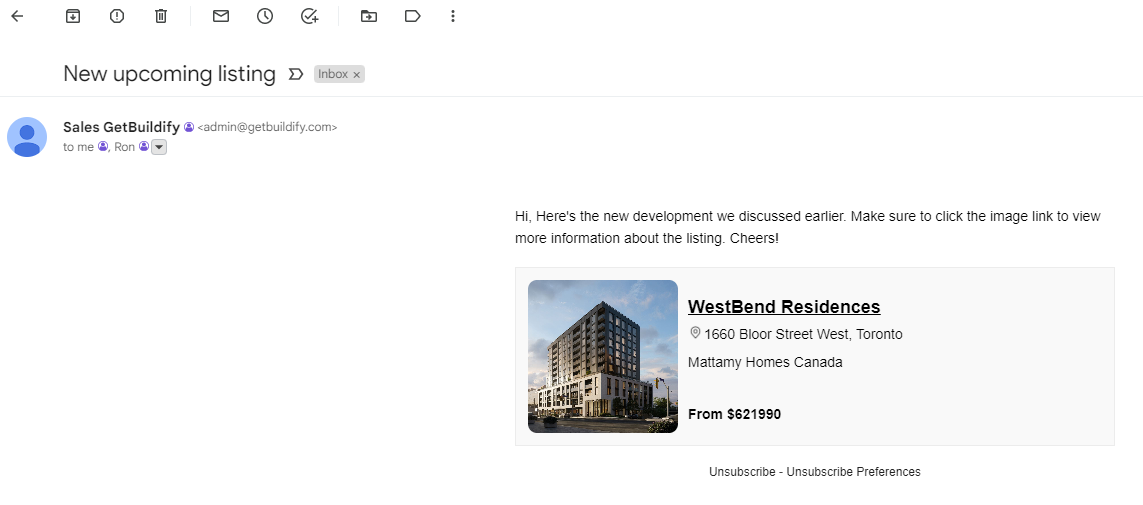Click the contact icon next to Sales GetBuildify
The image size is (1143, 505).
[189, 128]
